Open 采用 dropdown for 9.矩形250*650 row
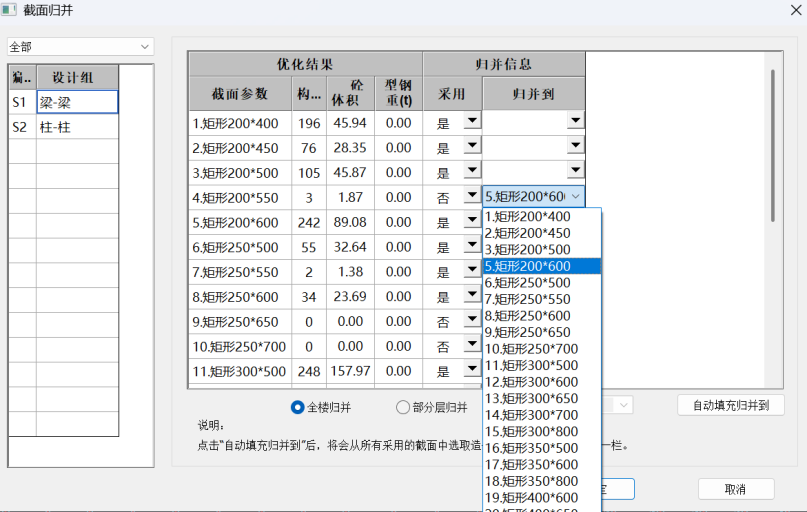The width and height of the screenshot is (807, 512). [x=471, y=321]
